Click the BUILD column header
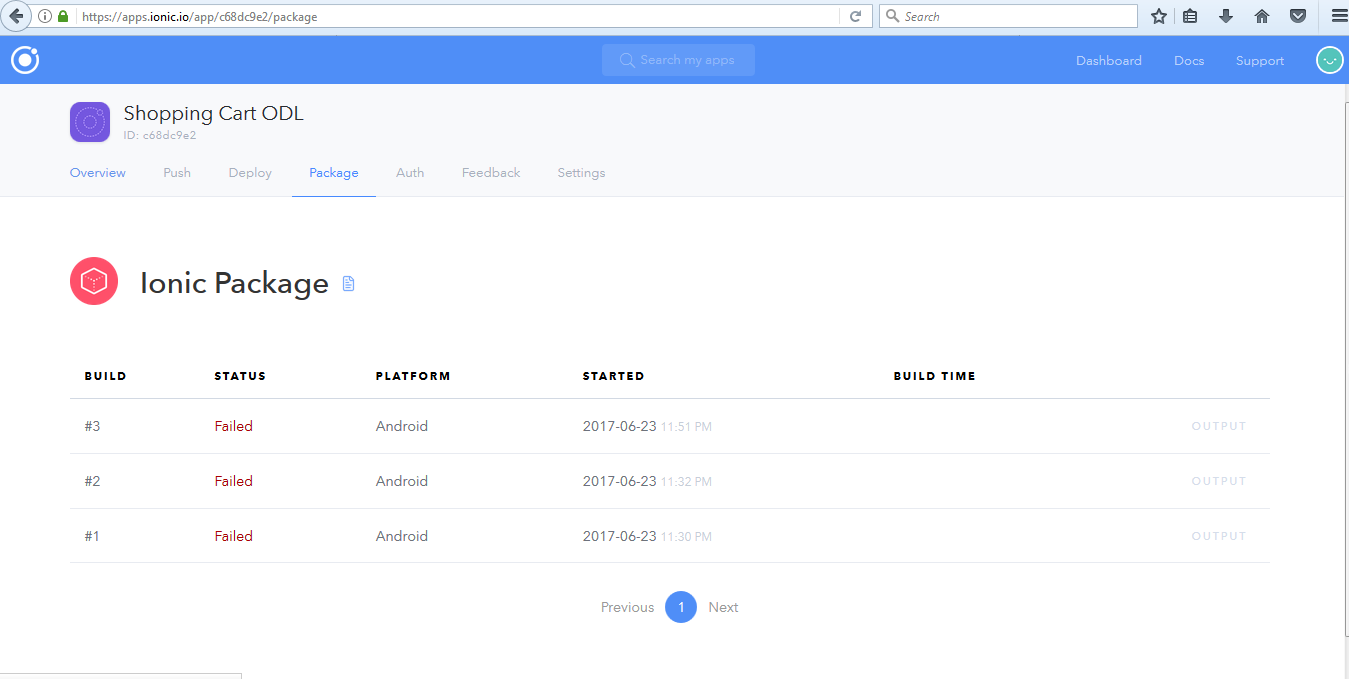Image resolution: width=1349 pixels, height=679 pixels. (x=105, y=376)
